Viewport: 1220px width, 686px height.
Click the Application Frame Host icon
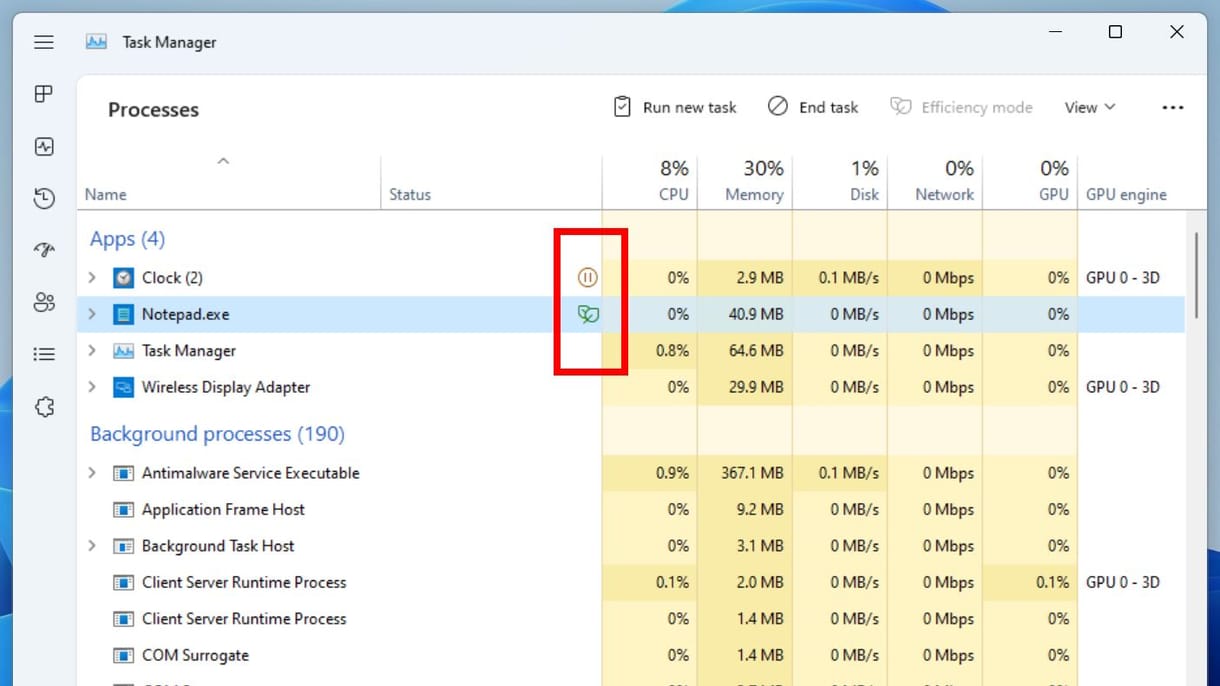coord(123,510)
